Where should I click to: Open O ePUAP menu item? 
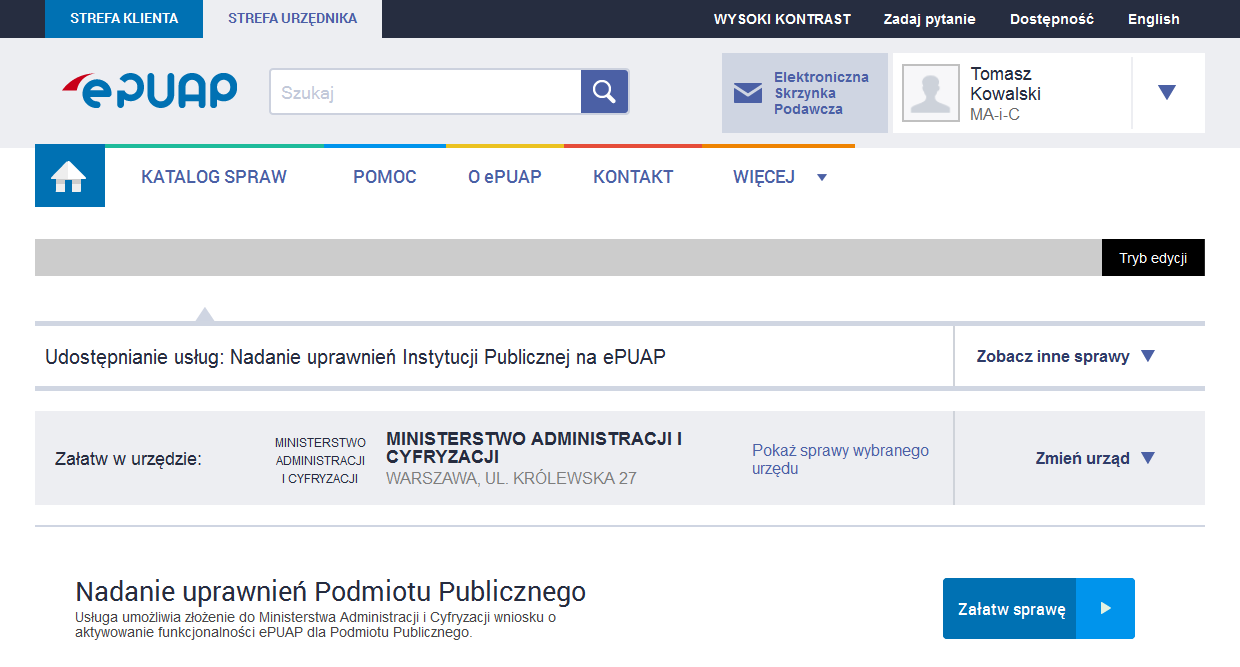[x=505, y=177]
